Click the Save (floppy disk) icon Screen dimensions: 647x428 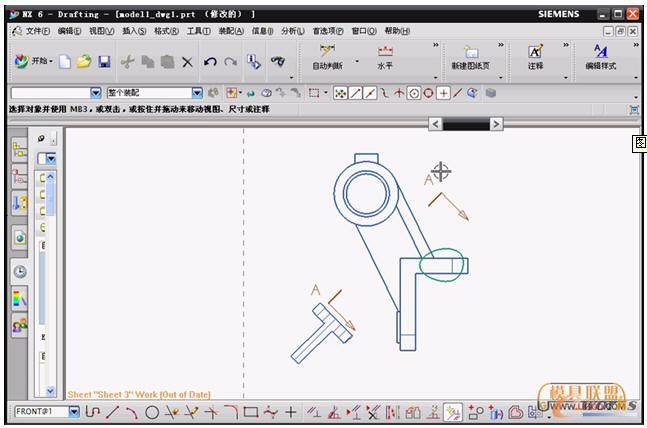[x=104, y=62]
